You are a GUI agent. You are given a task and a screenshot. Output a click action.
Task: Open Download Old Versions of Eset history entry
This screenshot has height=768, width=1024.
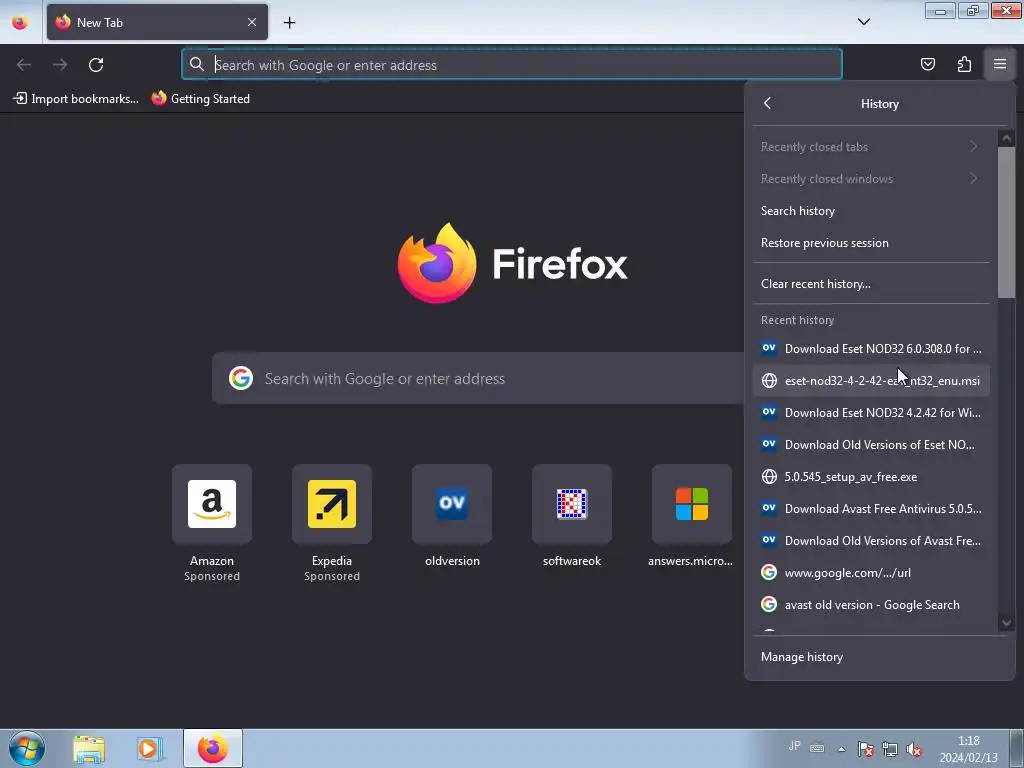tap(871, 445)
